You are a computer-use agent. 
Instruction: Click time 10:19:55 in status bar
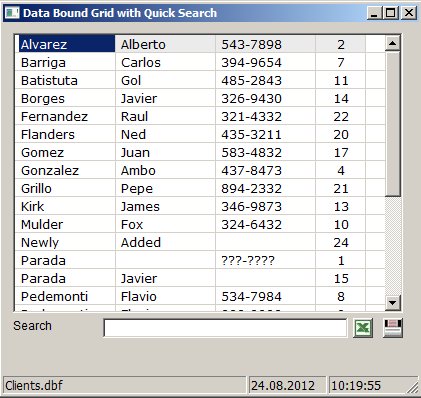(x=356, y=385)
